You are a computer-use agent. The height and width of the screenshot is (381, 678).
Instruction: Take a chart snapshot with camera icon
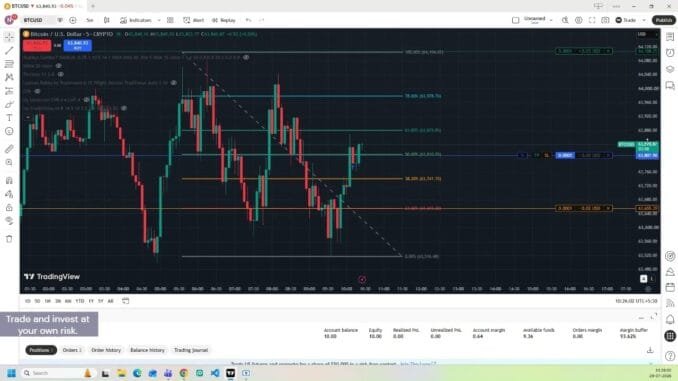coord(605,20)
